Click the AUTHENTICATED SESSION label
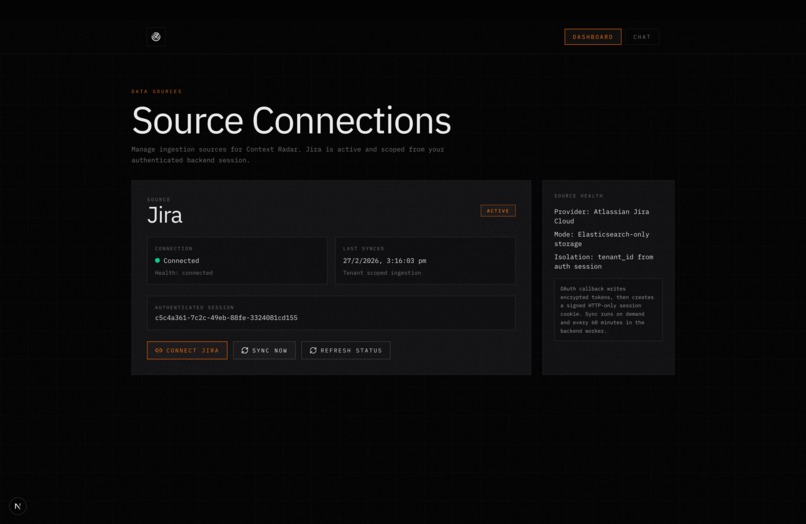806x524 pixels. pyautogui.click(x=194, y=308)
